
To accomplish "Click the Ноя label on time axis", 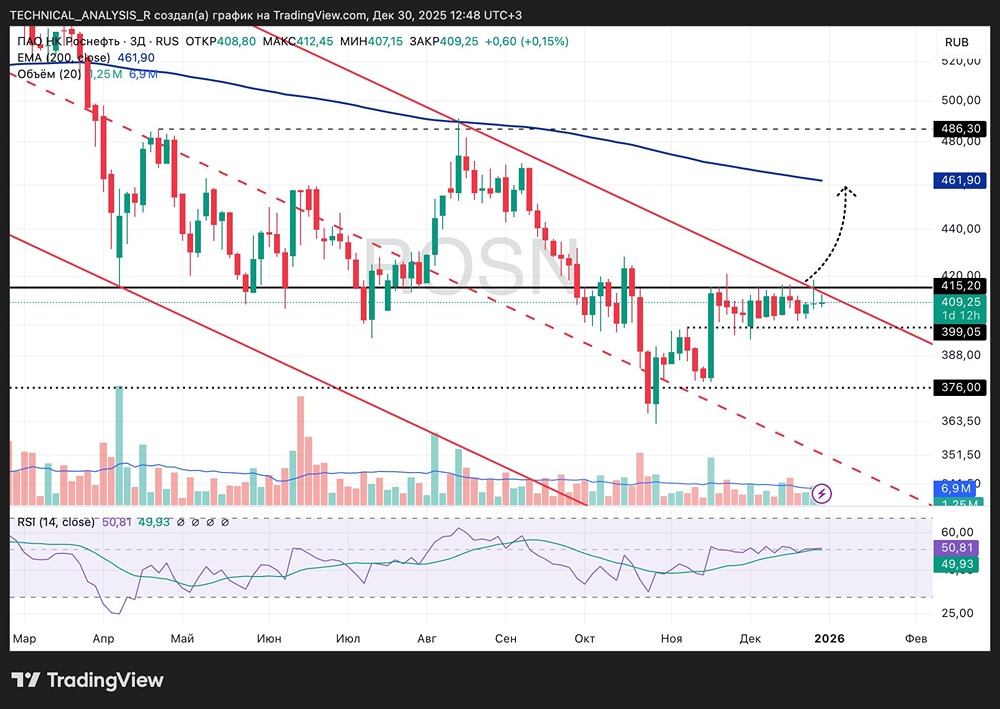I will tap(671, 638).
